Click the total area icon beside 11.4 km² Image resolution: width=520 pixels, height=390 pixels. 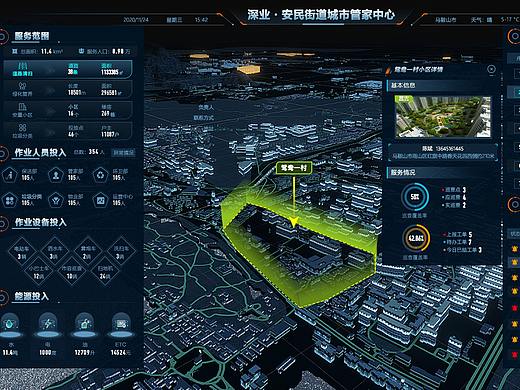click(x=15, y=51)
